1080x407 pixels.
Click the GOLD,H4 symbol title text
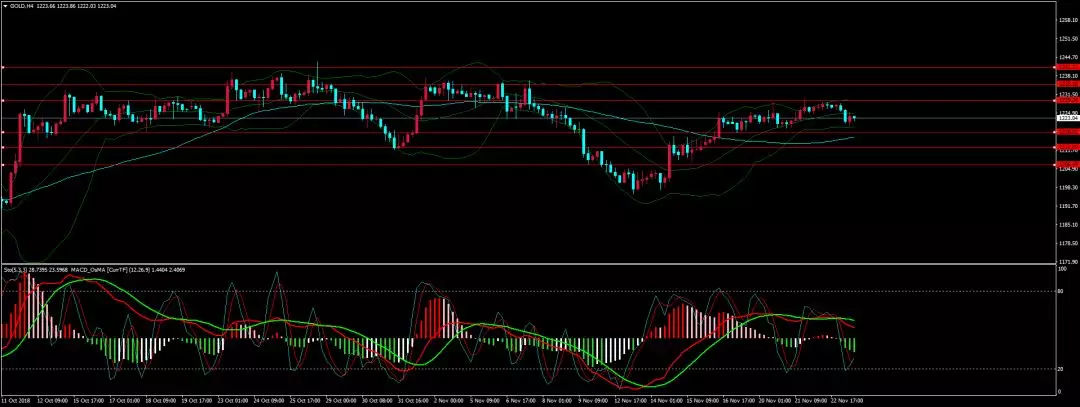click(22, 5)
